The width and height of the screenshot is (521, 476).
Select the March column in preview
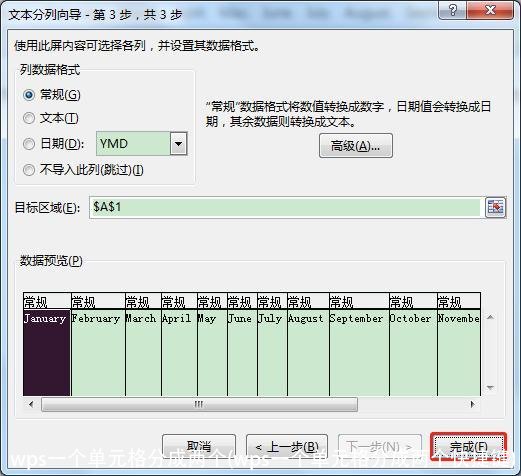coord(143,352)
